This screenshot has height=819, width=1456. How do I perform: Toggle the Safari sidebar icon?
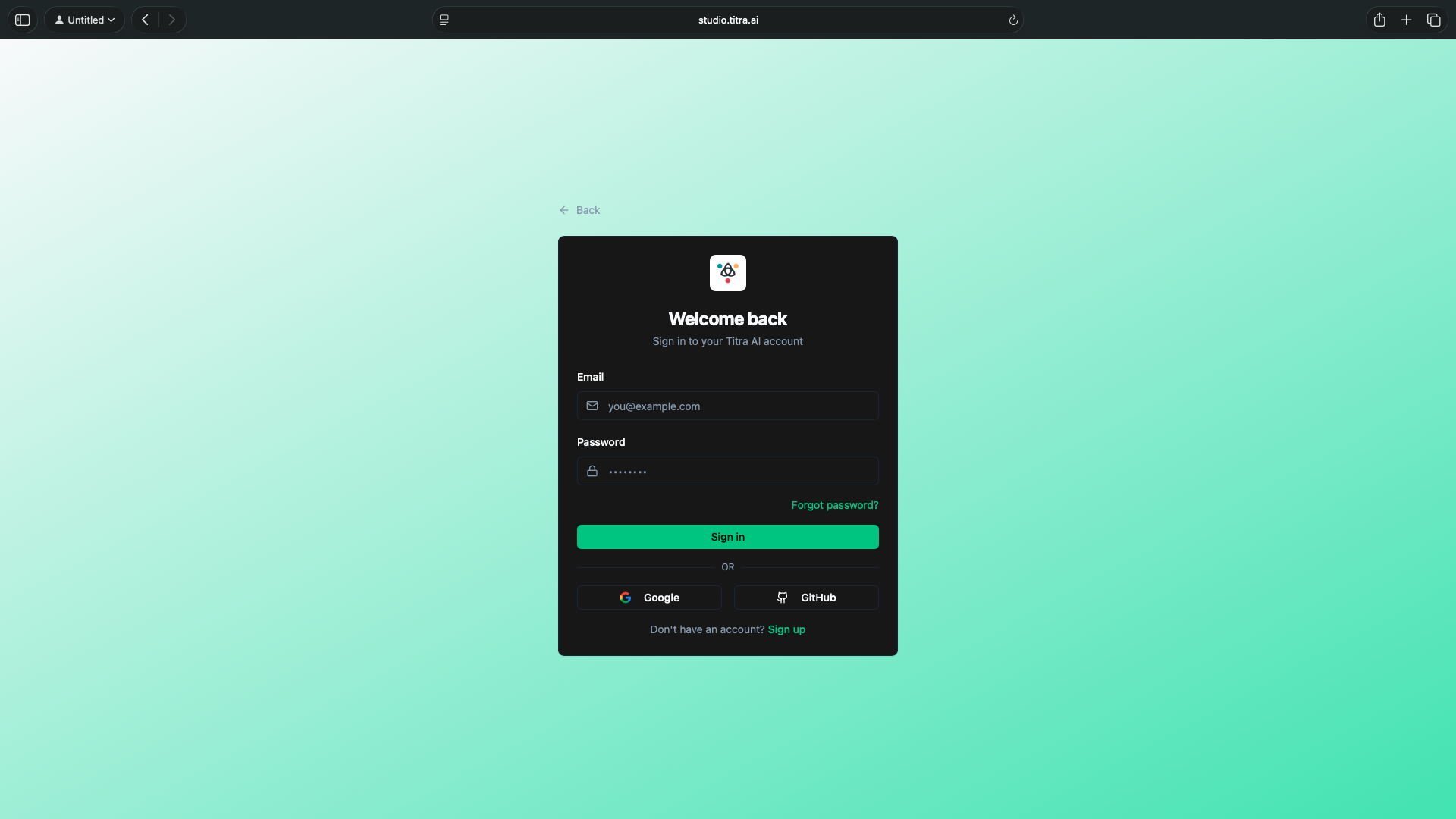(23, 20)
